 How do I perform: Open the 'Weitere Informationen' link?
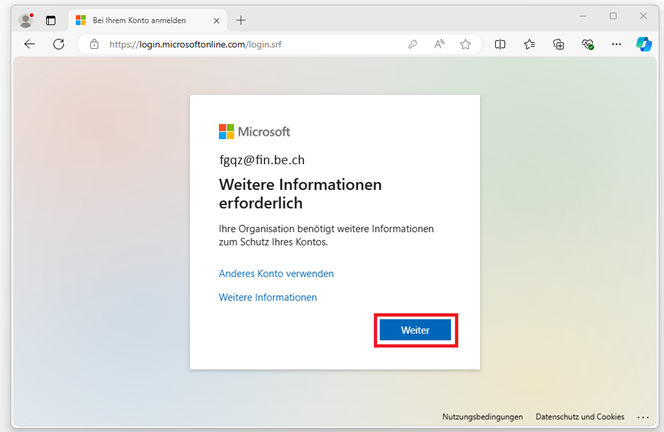(x=268, y=297)
